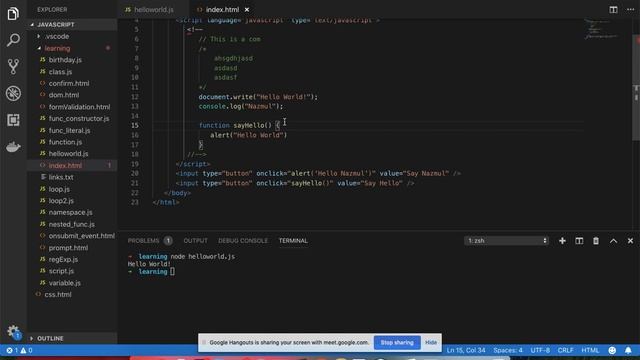640x360 pixels.
Task: Choose terminal from 1: zsh dropdown
Action: [x=506, y=241]
